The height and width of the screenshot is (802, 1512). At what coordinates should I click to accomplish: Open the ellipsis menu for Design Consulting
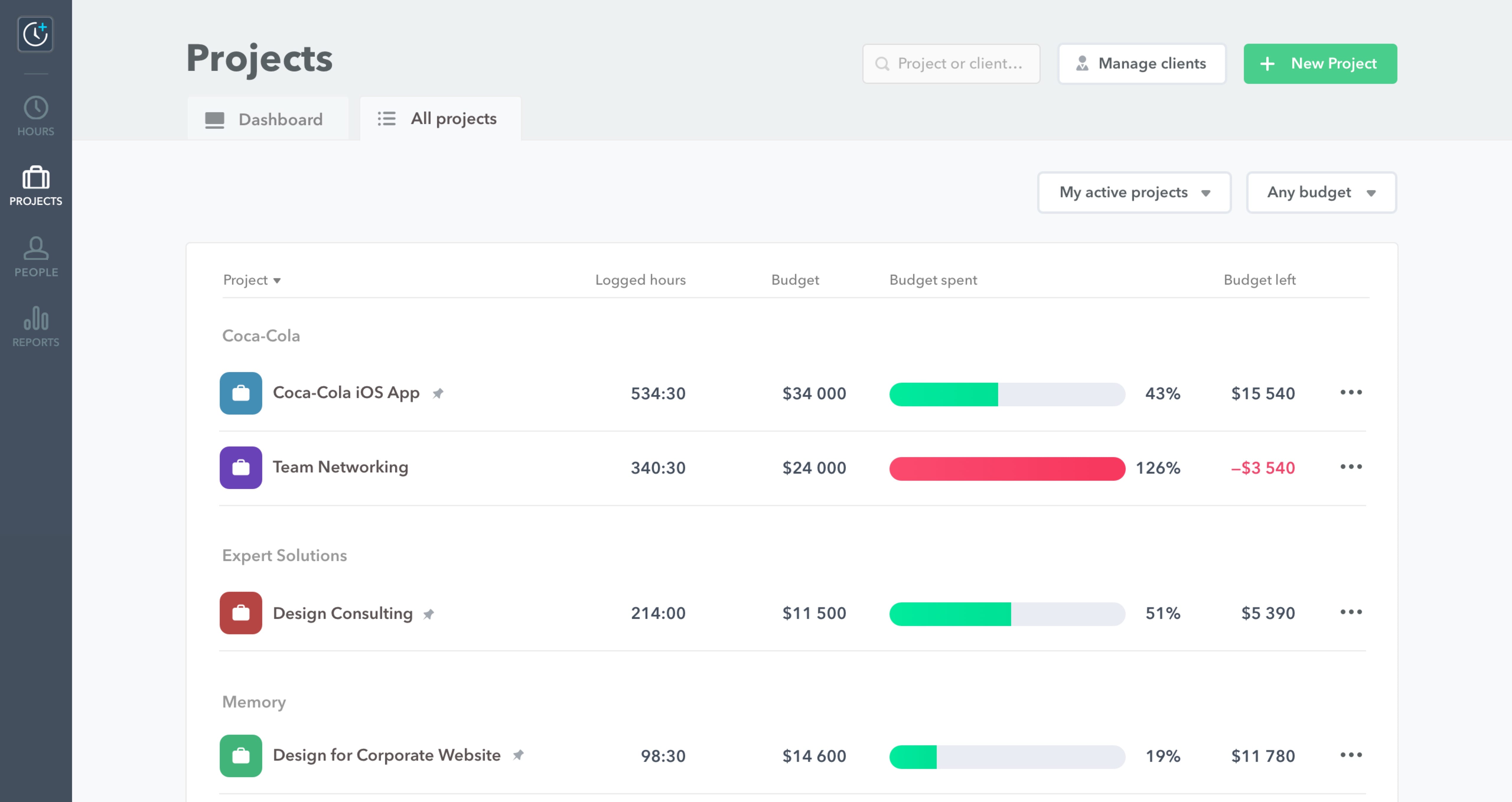click(x=1351, y=612)
